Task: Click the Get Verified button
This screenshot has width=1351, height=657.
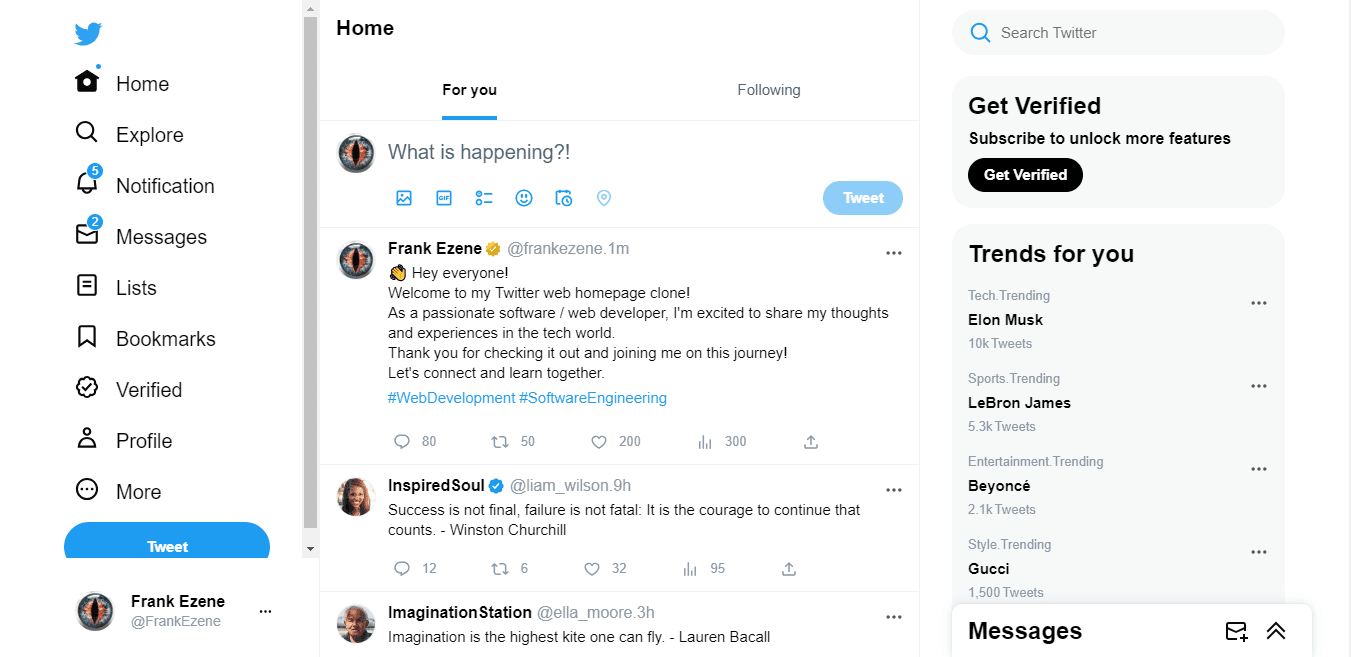Action: coord(1025,175)
